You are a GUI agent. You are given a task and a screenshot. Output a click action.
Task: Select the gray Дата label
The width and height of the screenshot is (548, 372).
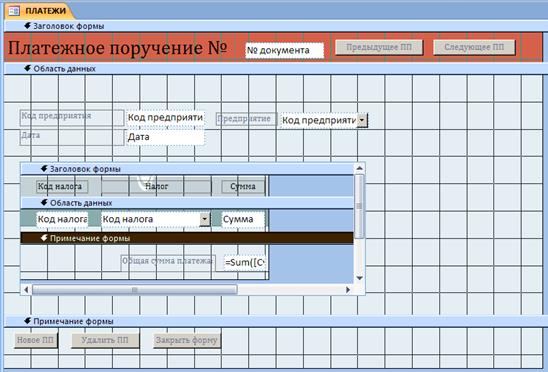72,137
